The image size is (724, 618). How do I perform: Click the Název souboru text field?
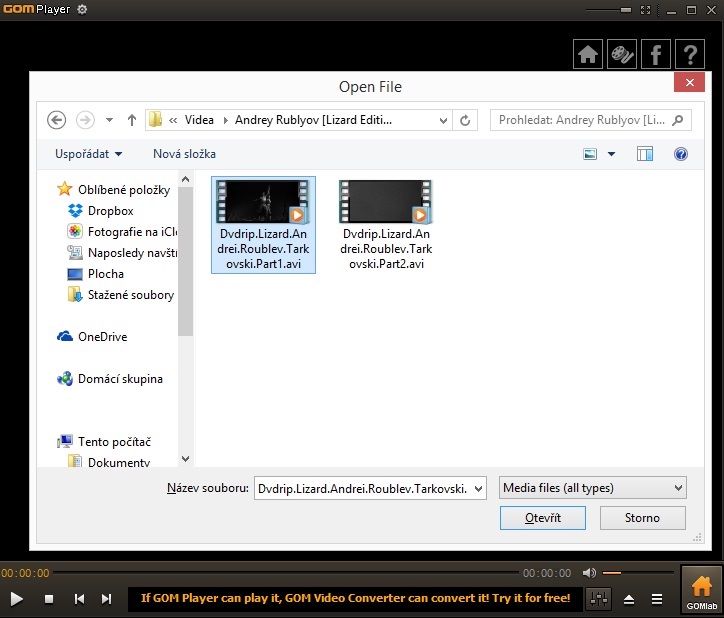pos(363,488)
